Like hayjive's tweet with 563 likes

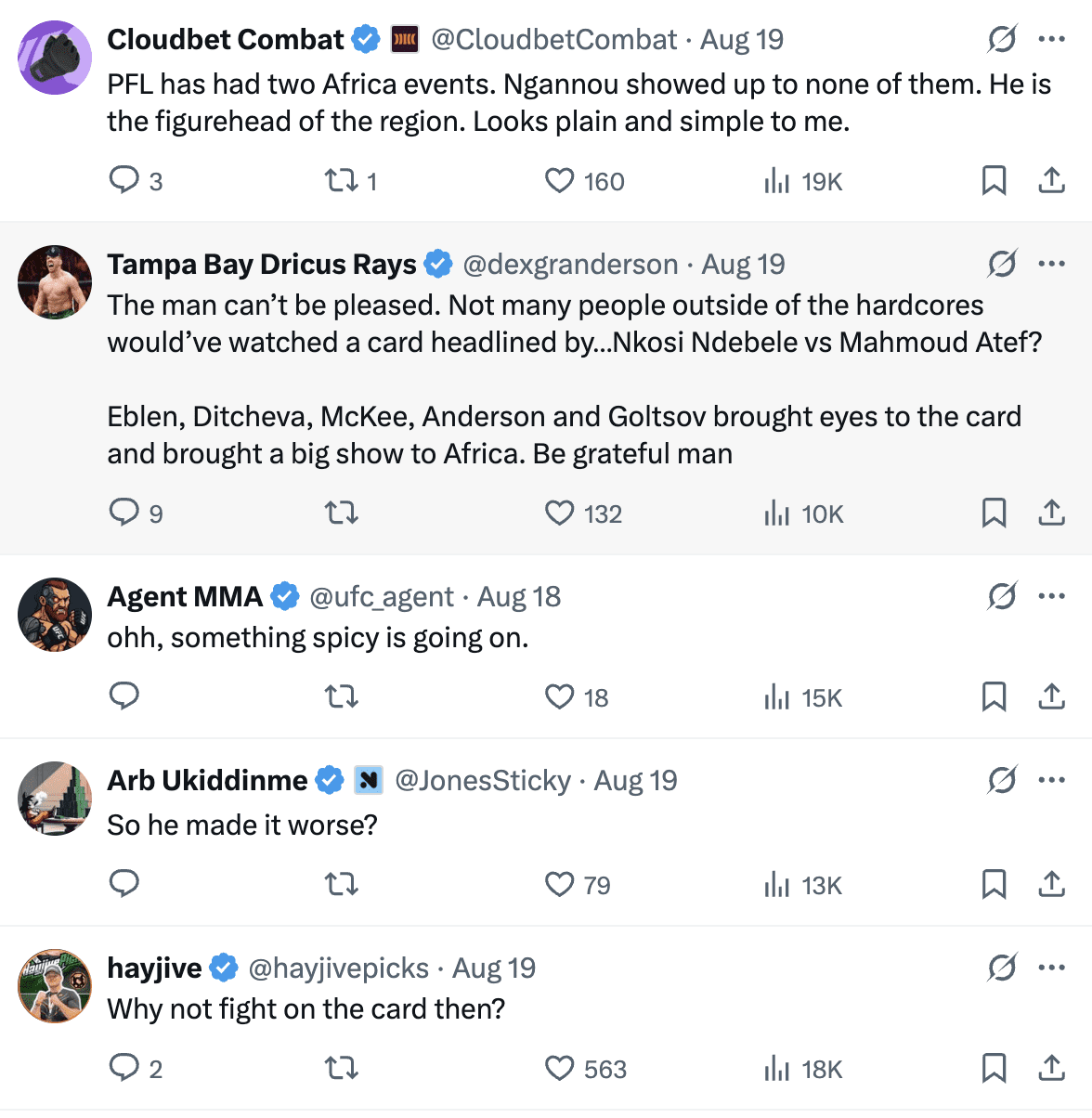[x=559, y=1068]
